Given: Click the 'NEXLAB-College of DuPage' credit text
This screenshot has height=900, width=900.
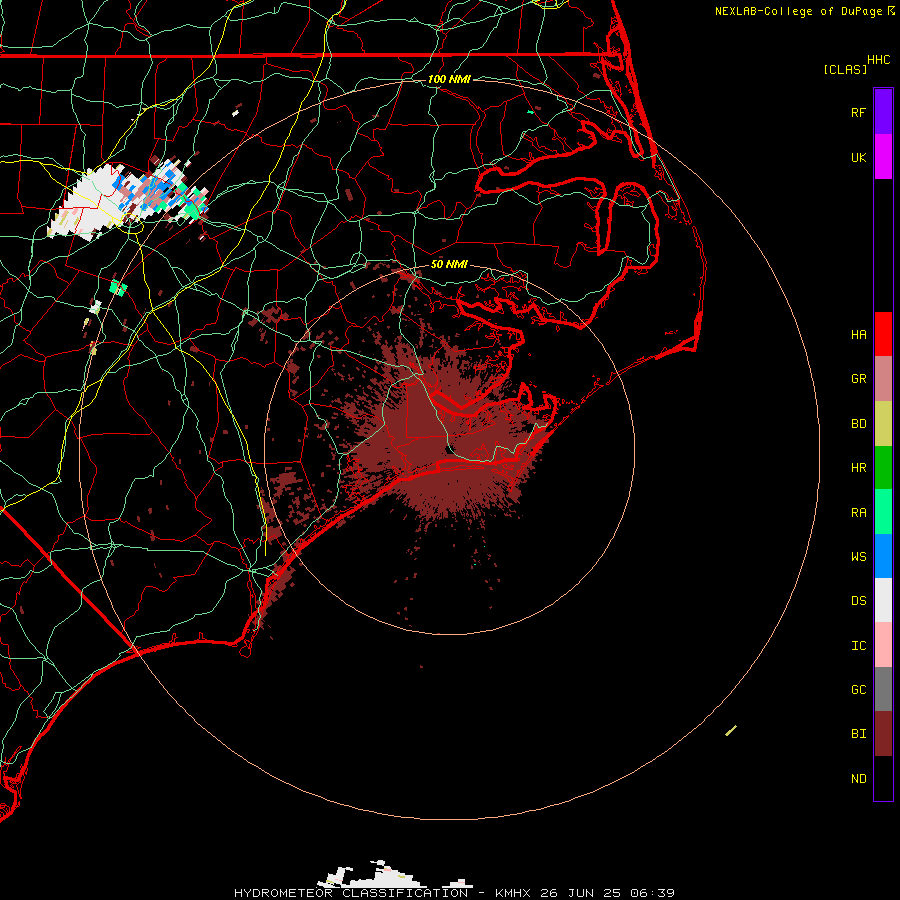Looking at the screenshot, I should 798,11.
